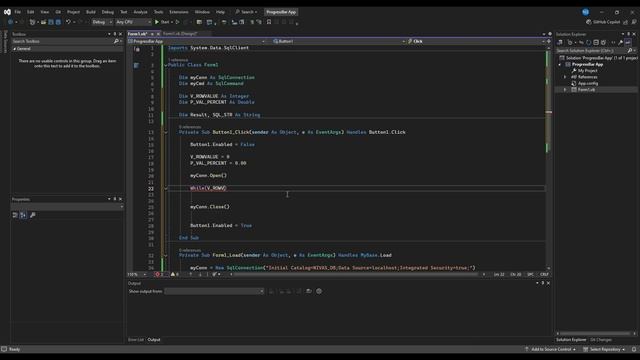Click the Solution Explorer search magnifier icon
The image size is (640, 360).
[x=630, y=51]
